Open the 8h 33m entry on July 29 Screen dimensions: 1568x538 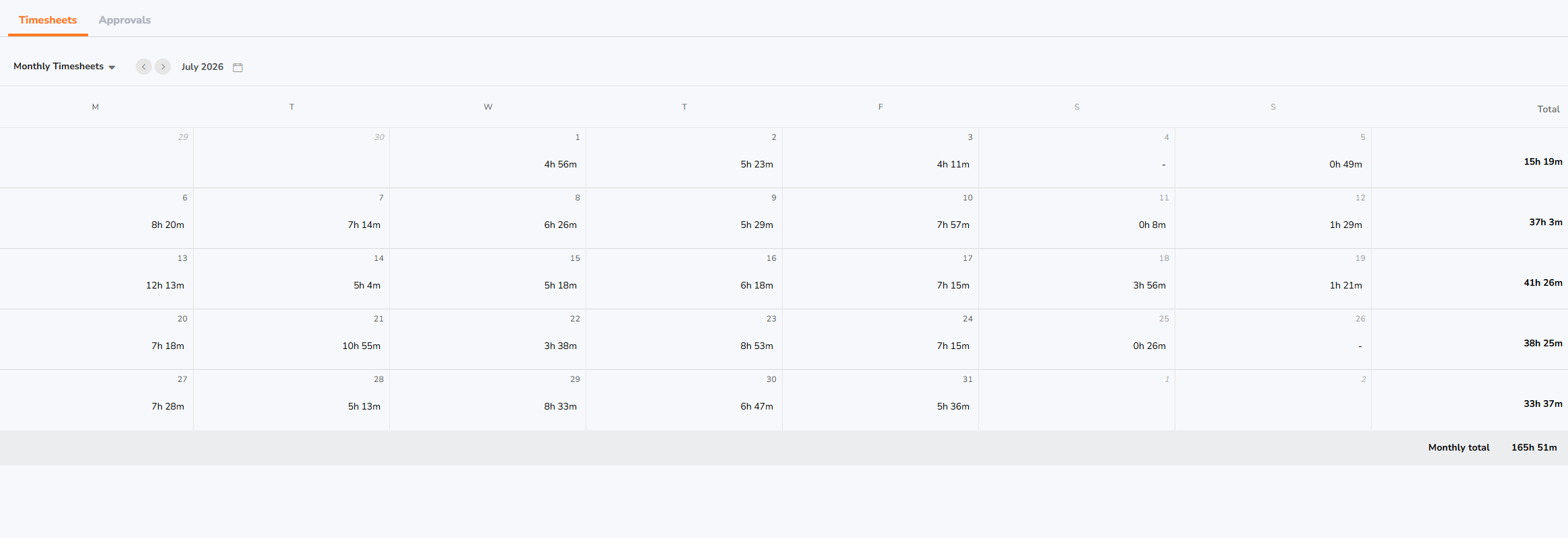[560, 406]
